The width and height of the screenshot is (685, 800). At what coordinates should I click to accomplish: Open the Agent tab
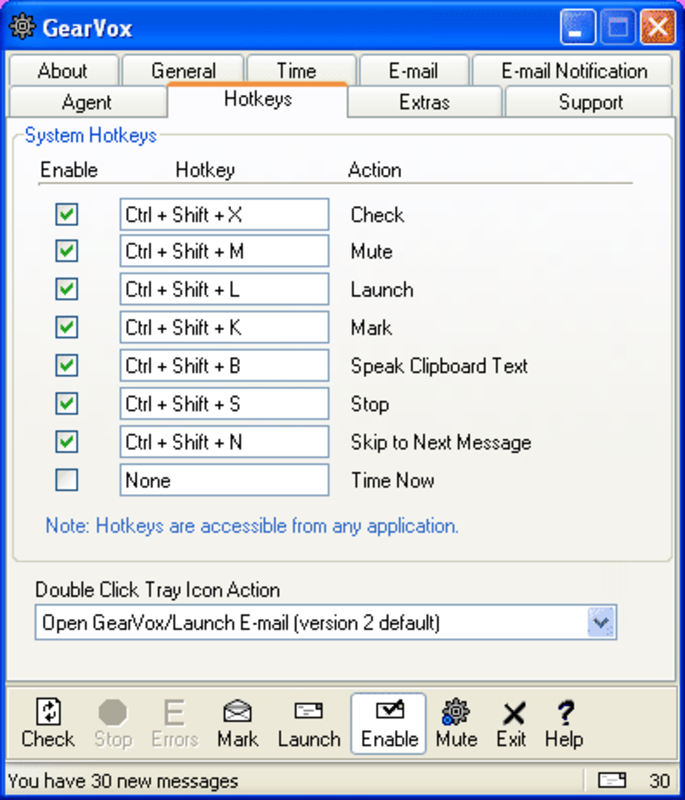point(87,102)
